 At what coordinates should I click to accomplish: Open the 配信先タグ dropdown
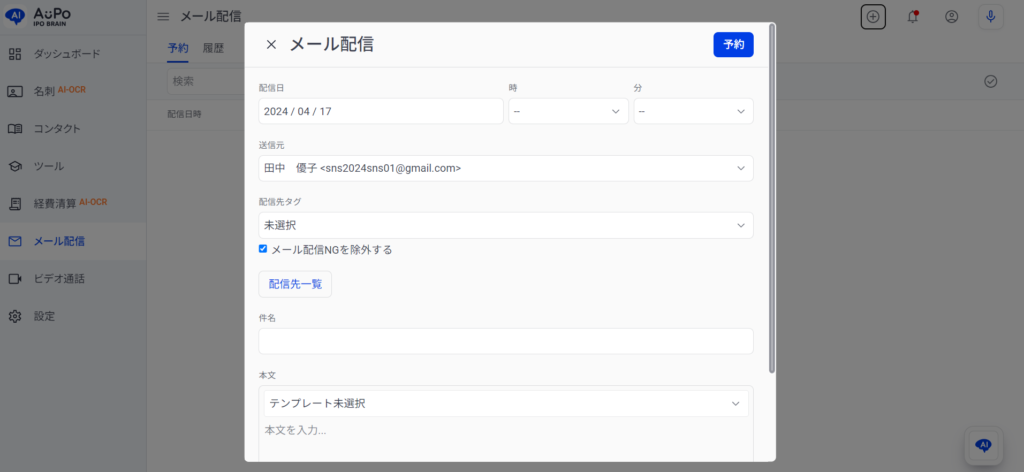505,225
